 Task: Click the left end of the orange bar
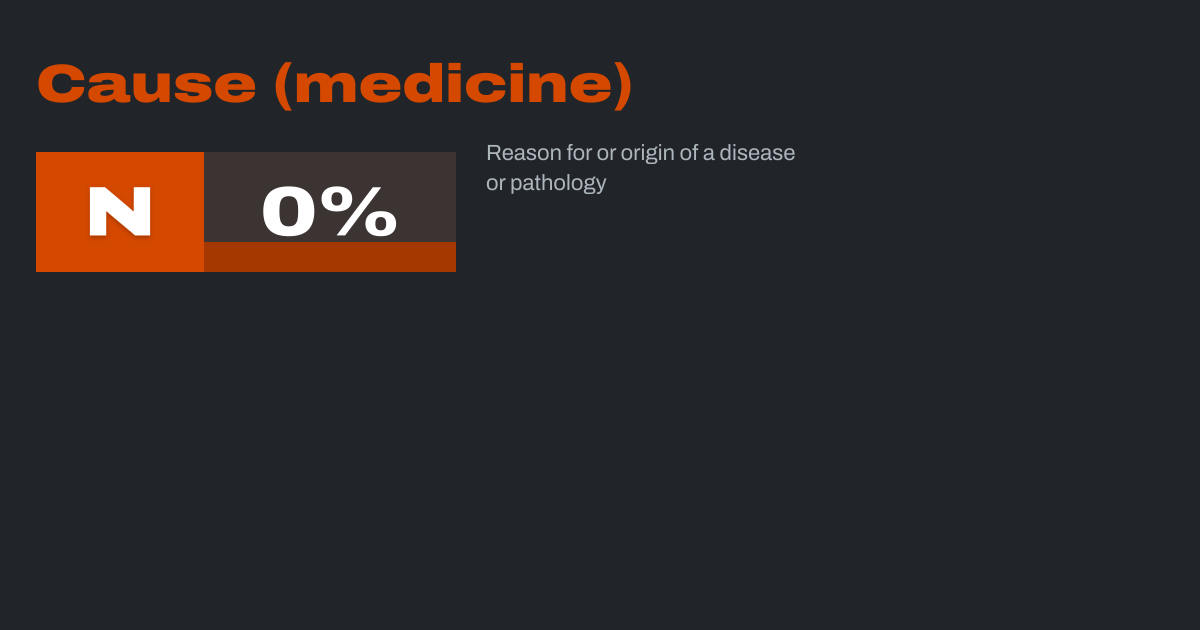point(210,257)
